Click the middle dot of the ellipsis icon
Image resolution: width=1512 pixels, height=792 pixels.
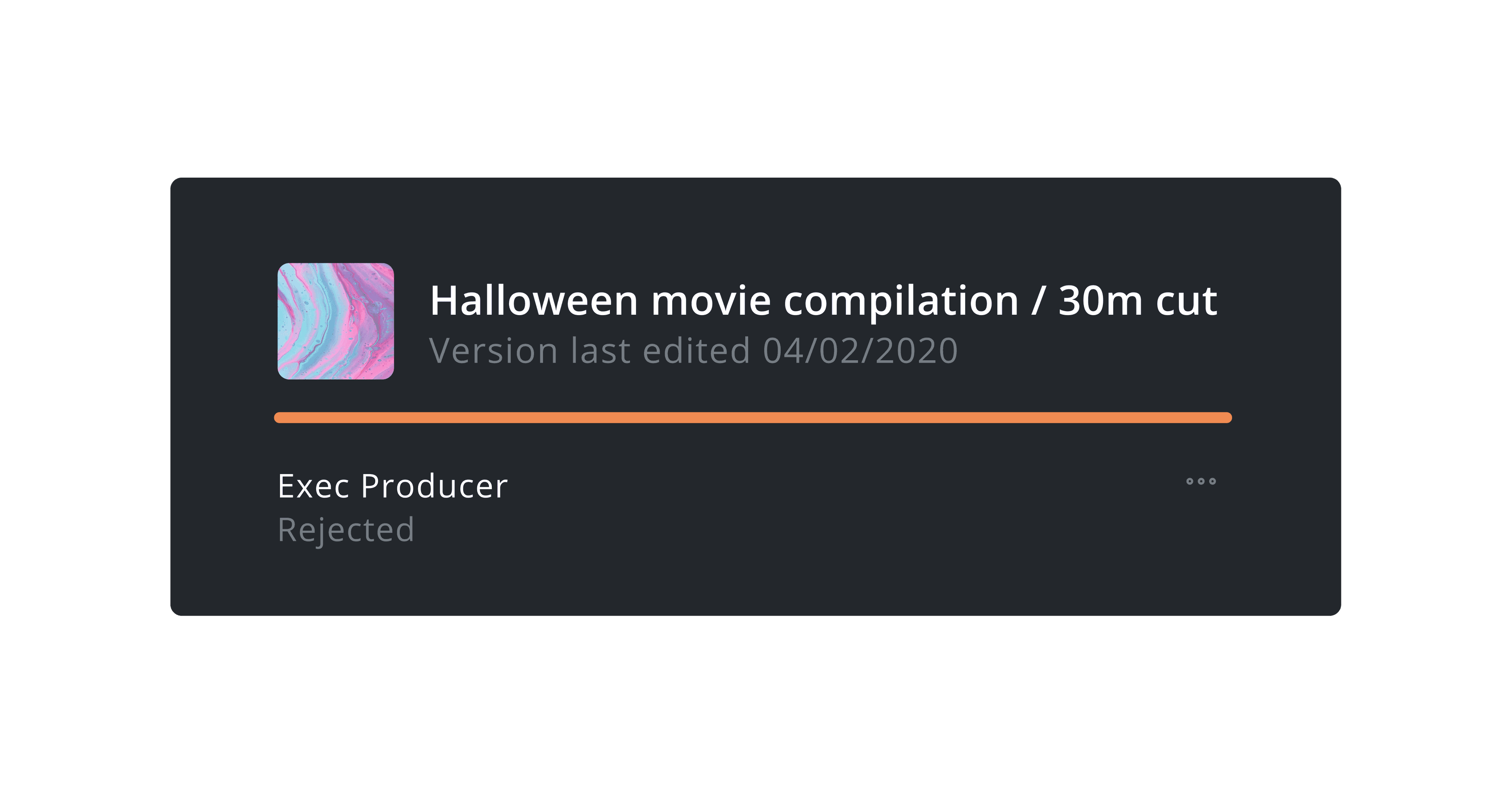1201,481
